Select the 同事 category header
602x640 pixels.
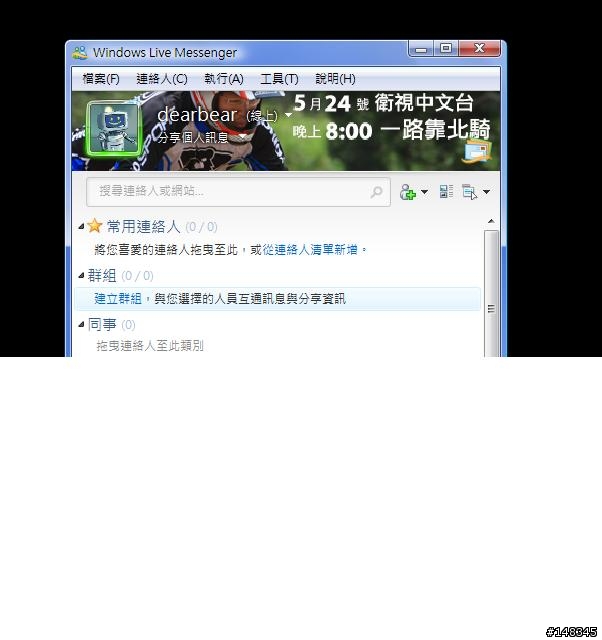(x=102, y=325)
